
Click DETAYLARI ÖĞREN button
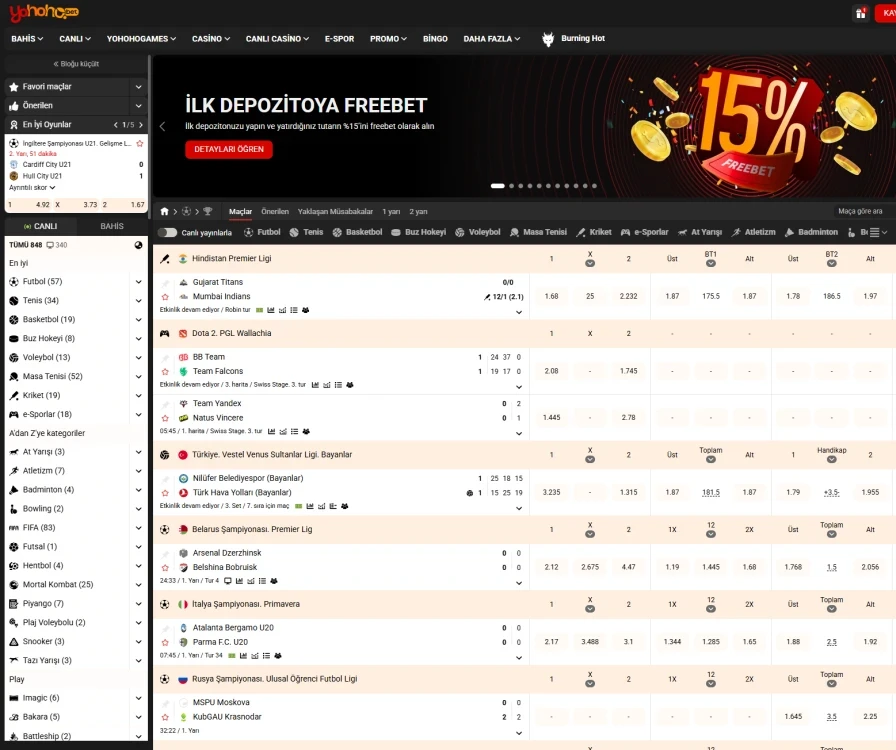click(229, 149)
